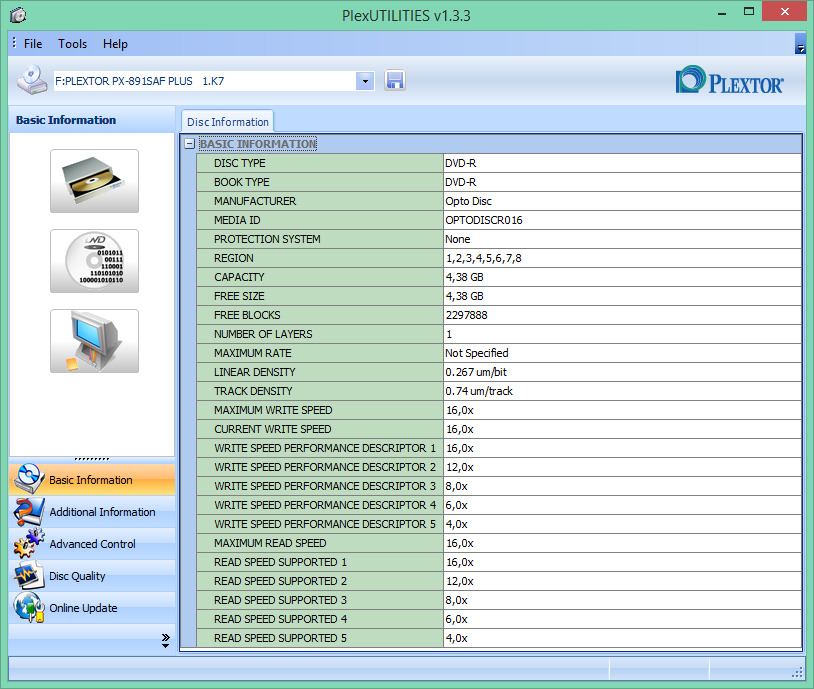Viewport: 814px width, 689px height.
Task: Click the 0.267 um/bit linear density value
Action: click(x=476, y=372)
